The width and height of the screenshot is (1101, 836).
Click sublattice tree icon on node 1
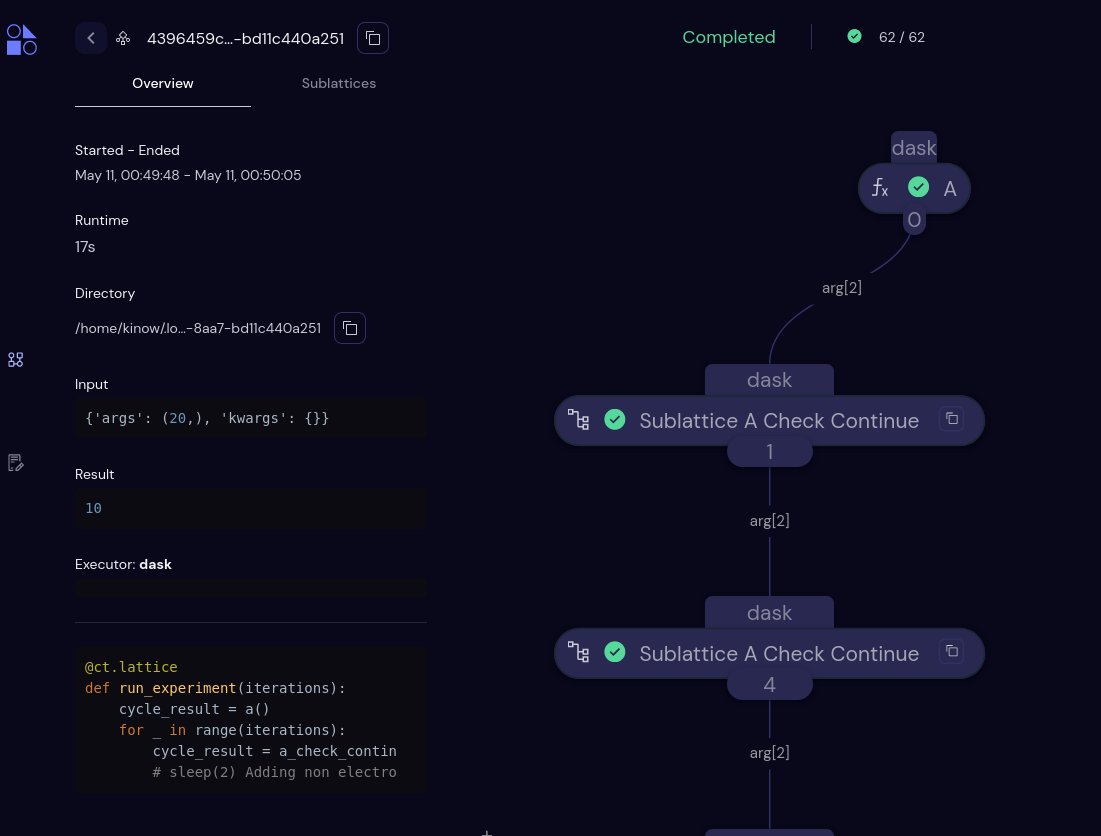tap(579, 420)
